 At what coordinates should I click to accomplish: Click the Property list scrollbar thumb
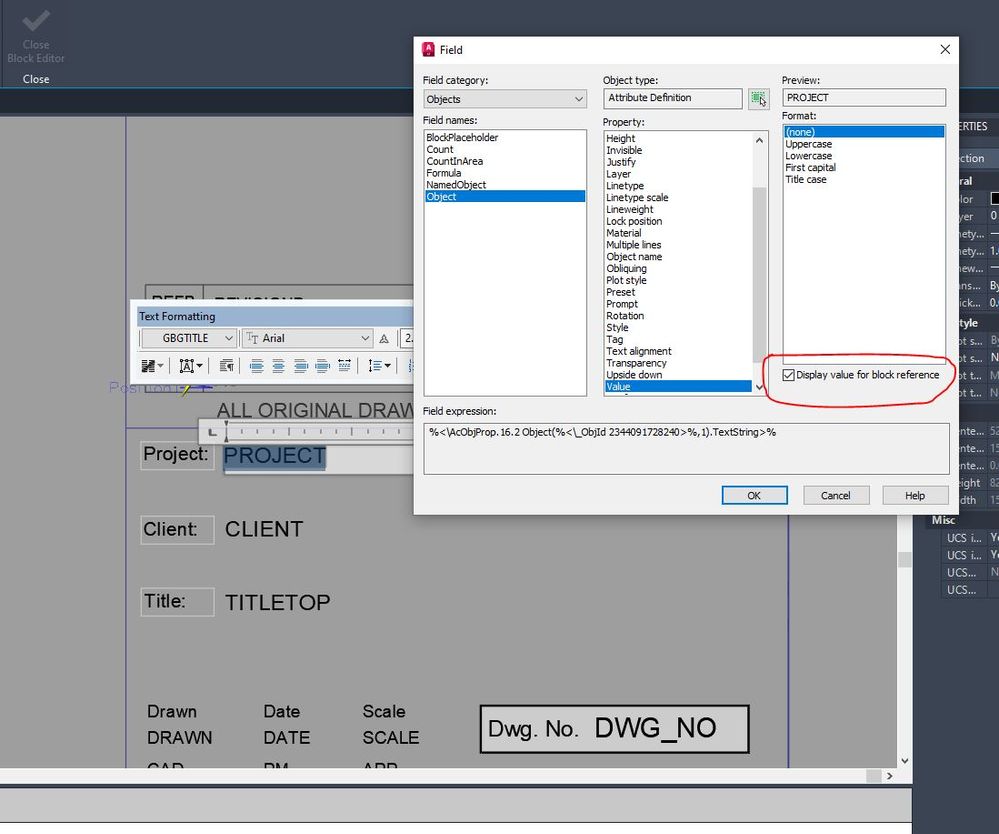(759, 275)
